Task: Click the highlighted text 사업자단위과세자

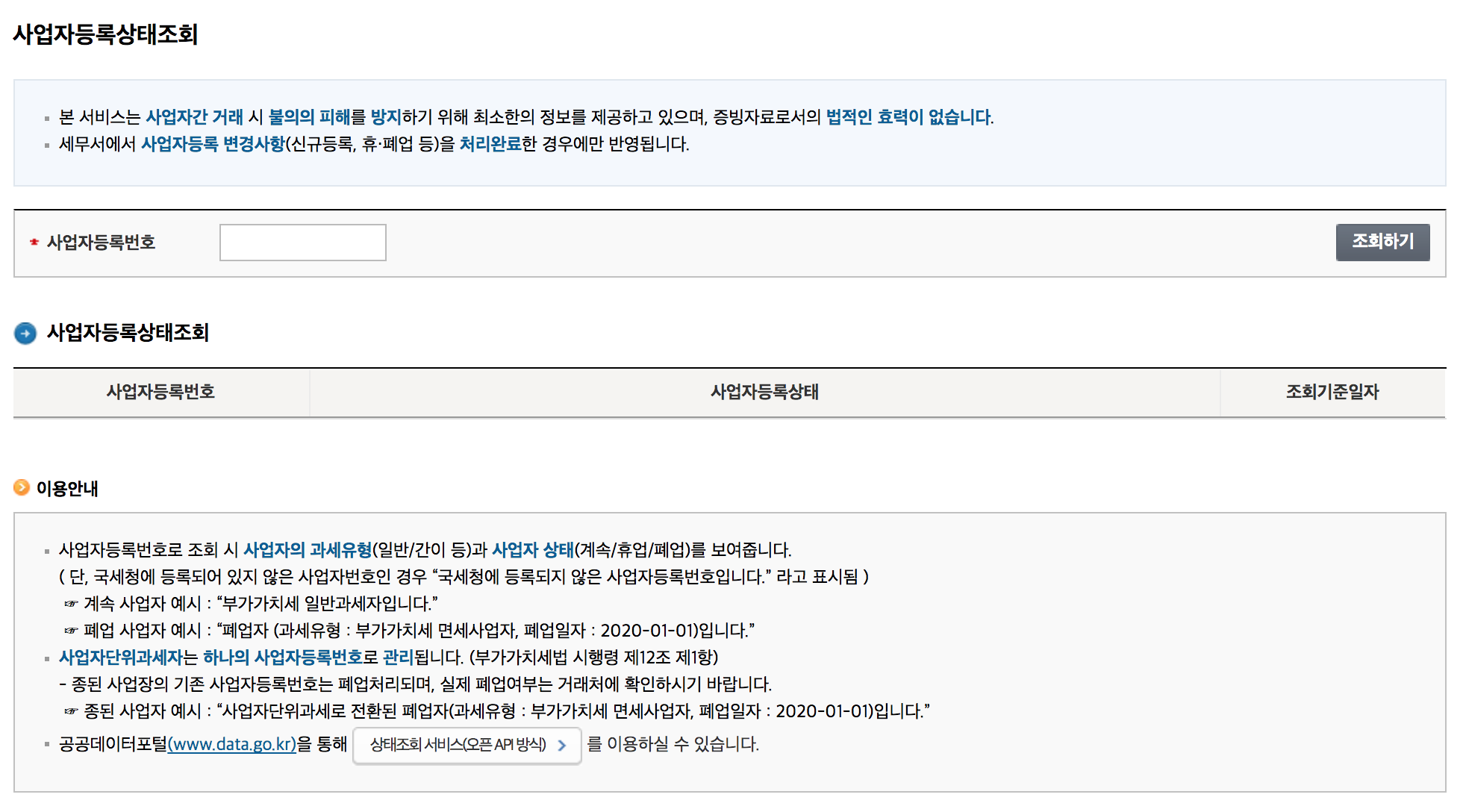Action: 120,658
